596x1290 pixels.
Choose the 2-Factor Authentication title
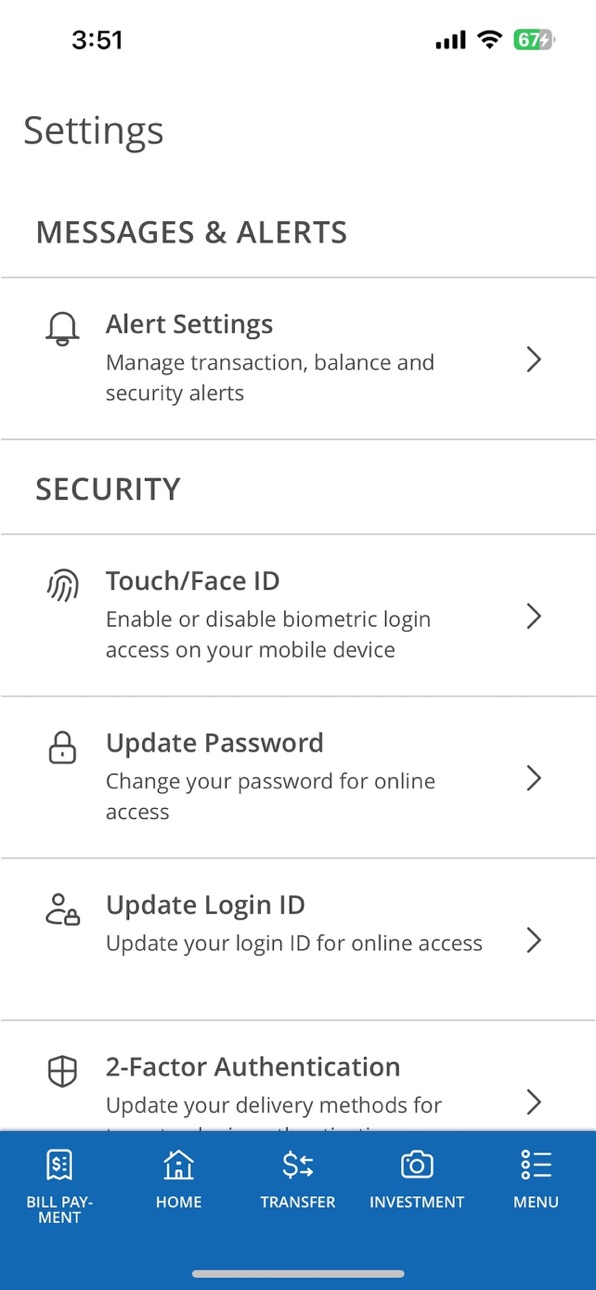(x=253, y=1067)
